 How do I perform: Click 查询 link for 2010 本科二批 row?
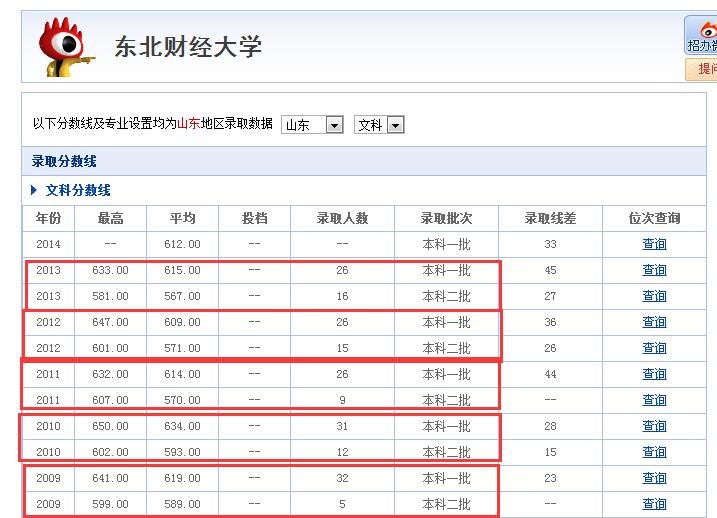tap(654, 452)
